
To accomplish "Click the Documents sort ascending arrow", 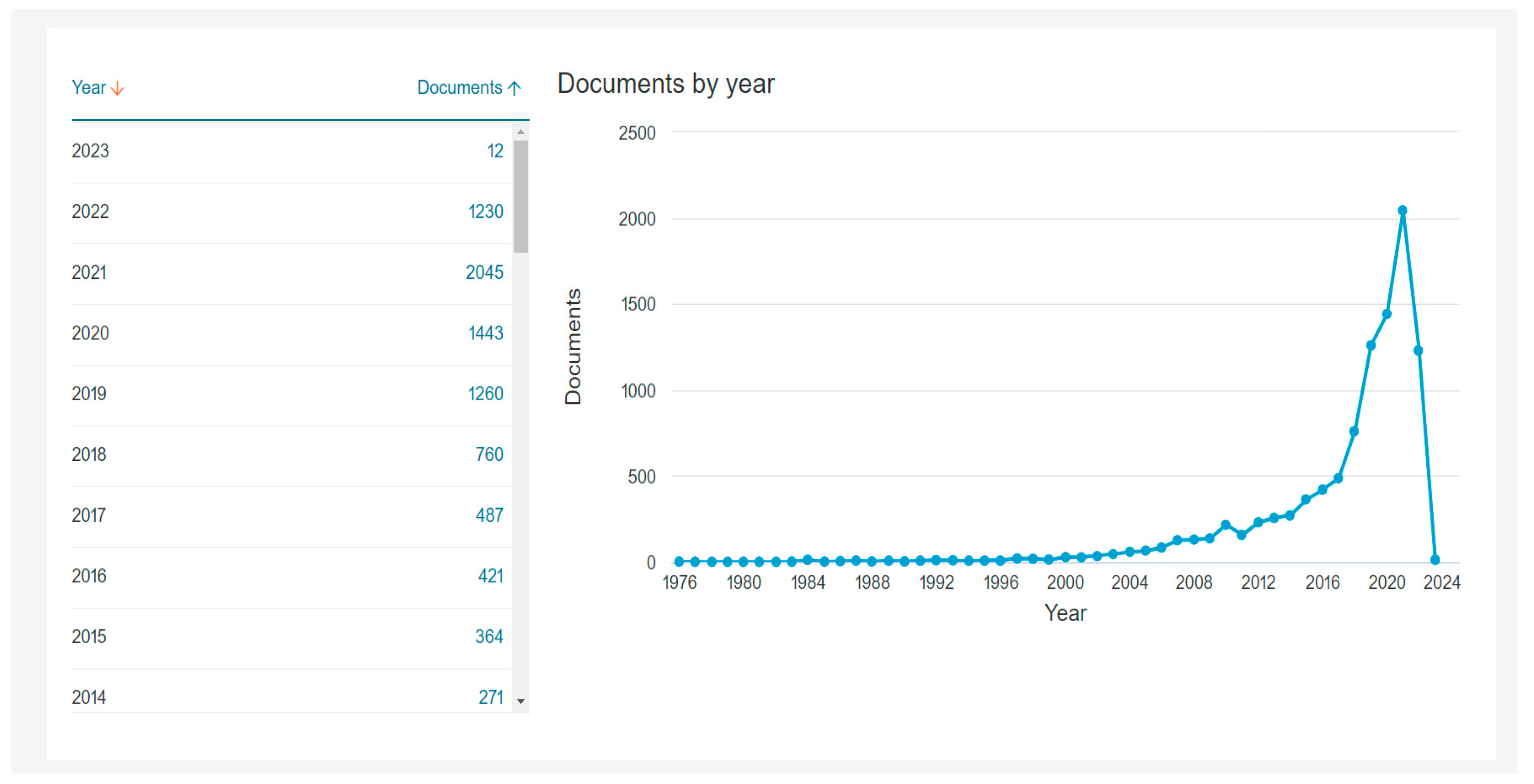I will (x=515, y=88).
